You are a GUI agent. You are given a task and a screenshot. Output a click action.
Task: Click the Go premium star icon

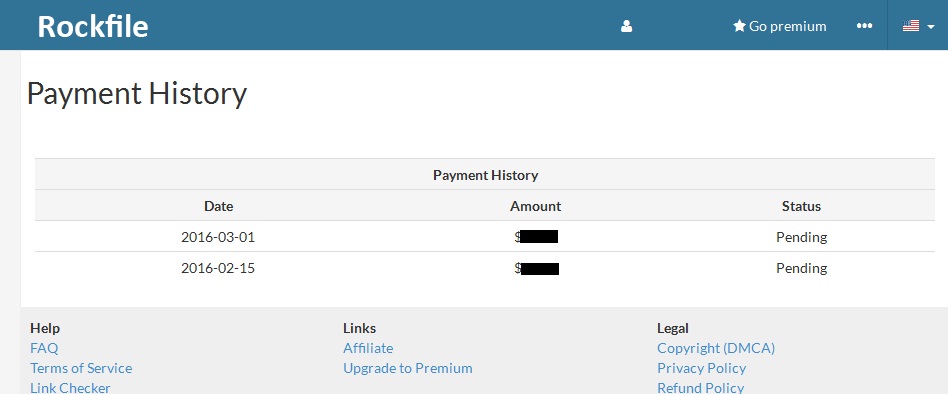pos(739,26)
